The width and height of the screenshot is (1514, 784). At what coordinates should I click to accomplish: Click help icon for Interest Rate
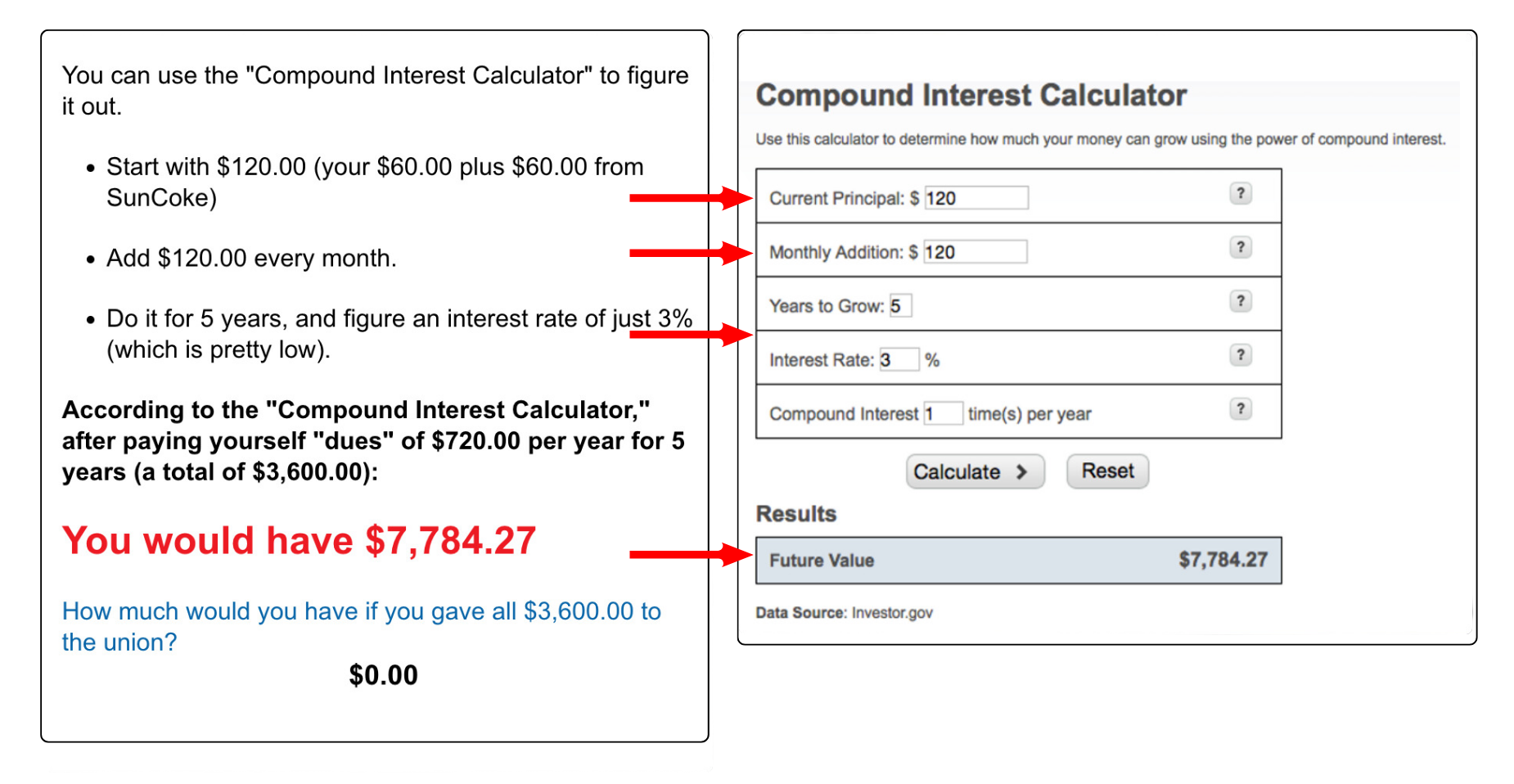(x=1240, y=355)
